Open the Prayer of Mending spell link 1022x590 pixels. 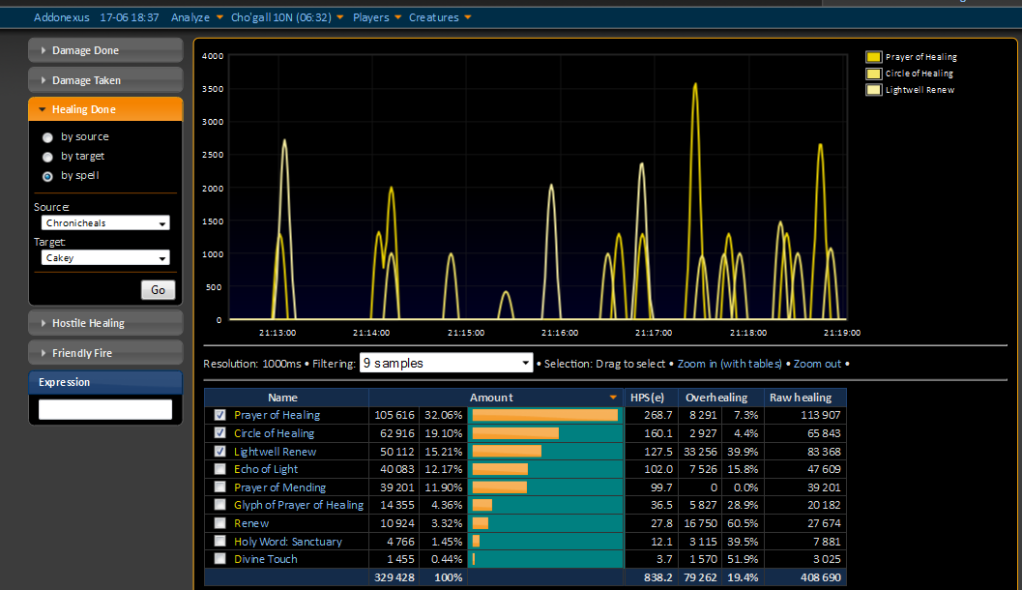(280, 488)
